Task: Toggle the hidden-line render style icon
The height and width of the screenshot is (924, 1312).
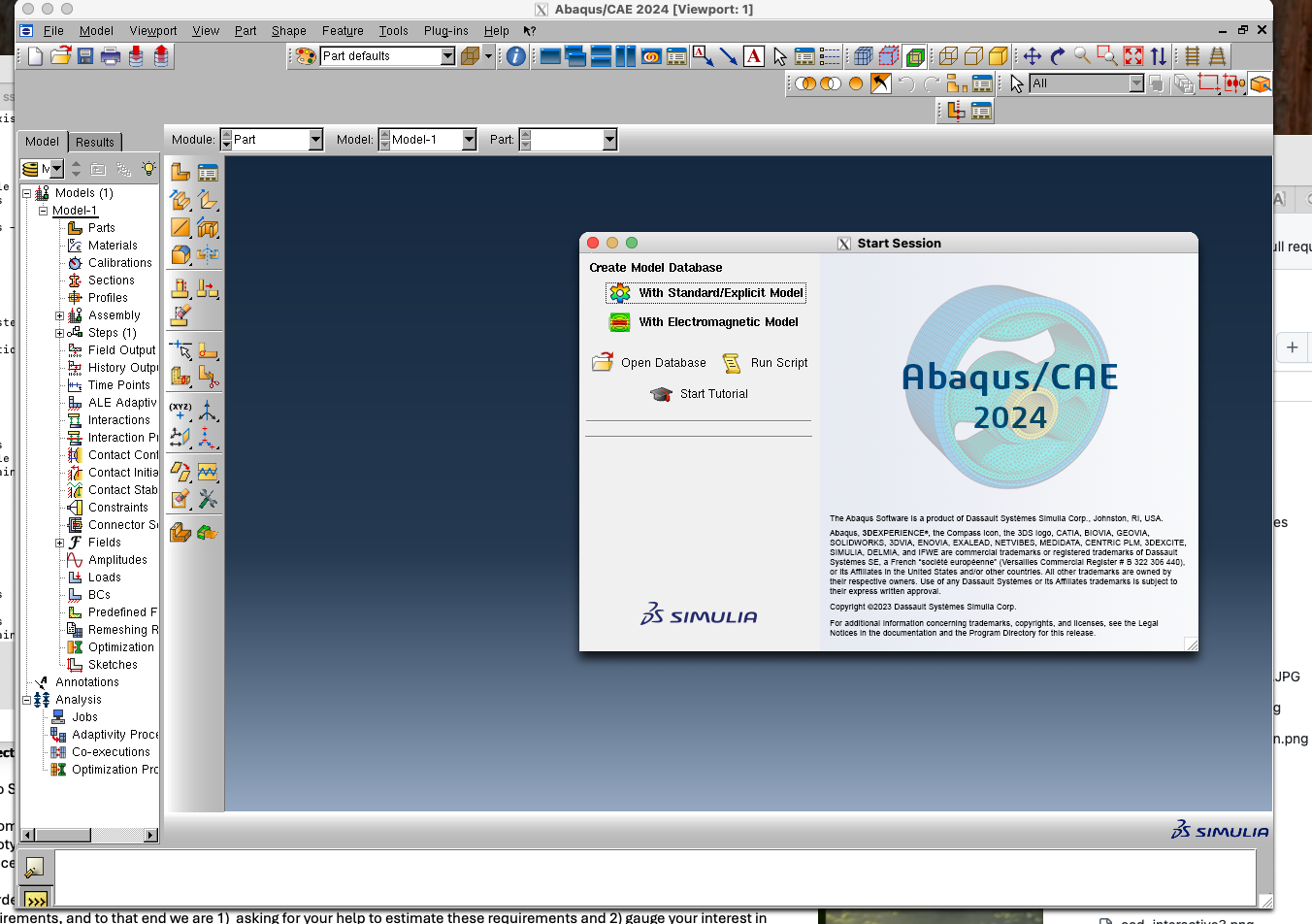Action: click(x=974, y=56)
